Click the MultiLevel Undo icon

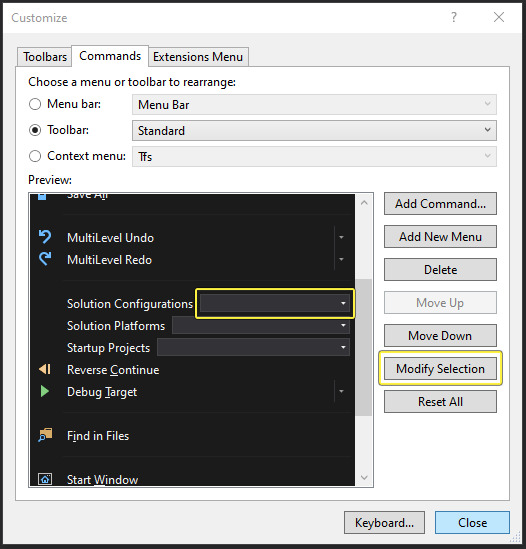click(45, 237)
